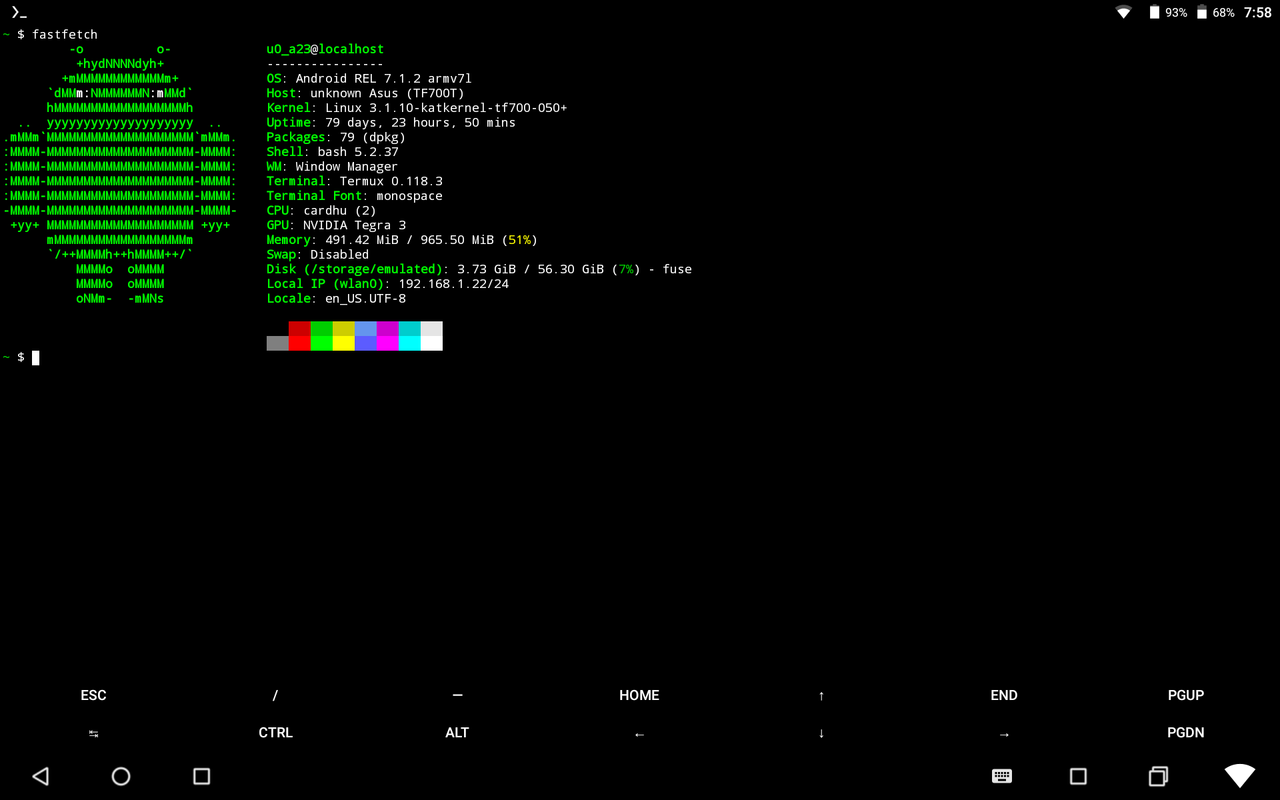Screen dimensions: 1280x800
Task: Tap the 'Uptime: 79 days, 23 hours' line
Action: point(391,122)
